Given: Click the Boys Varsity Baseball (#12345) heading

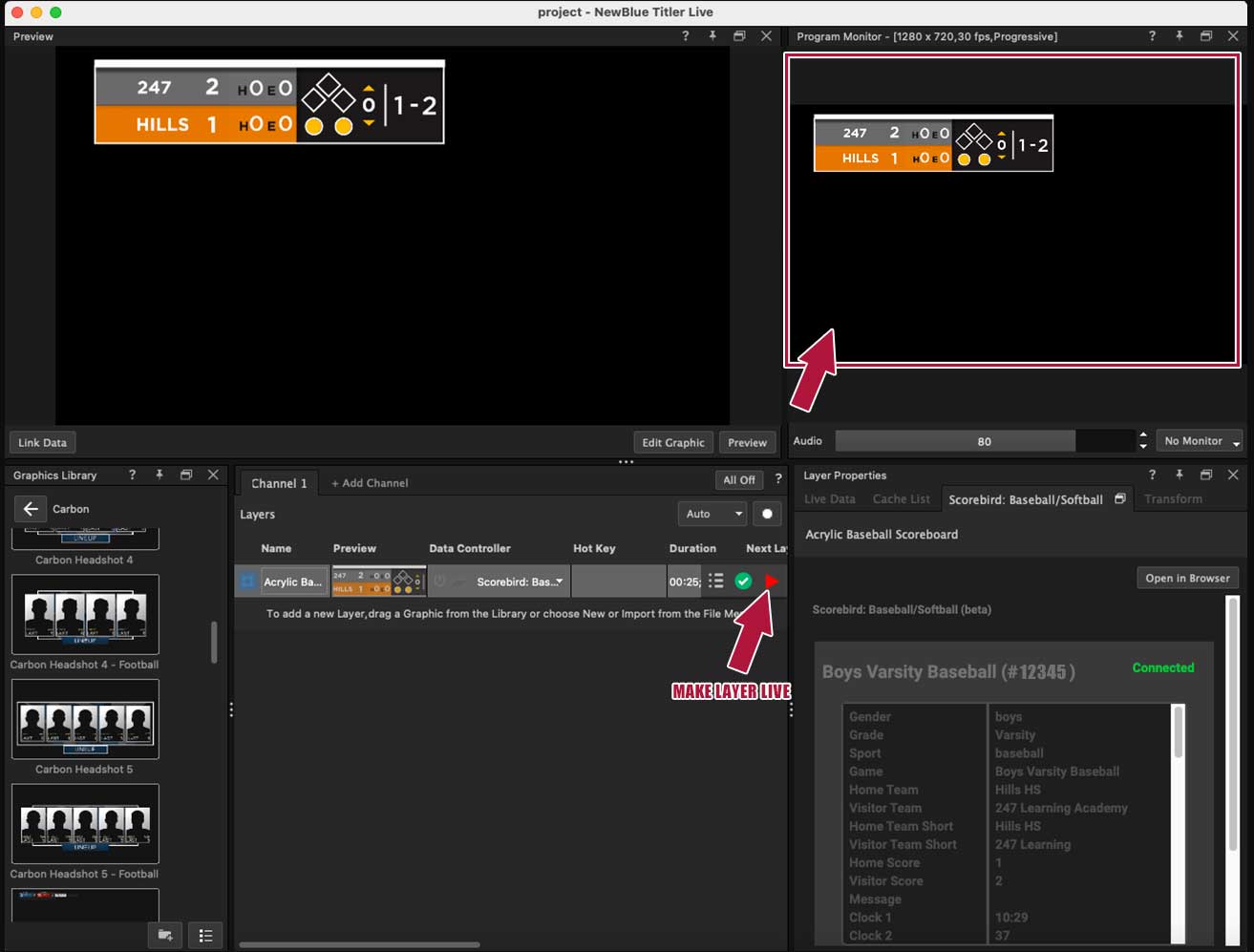Looking at the screenshot, I should (948, 672).
